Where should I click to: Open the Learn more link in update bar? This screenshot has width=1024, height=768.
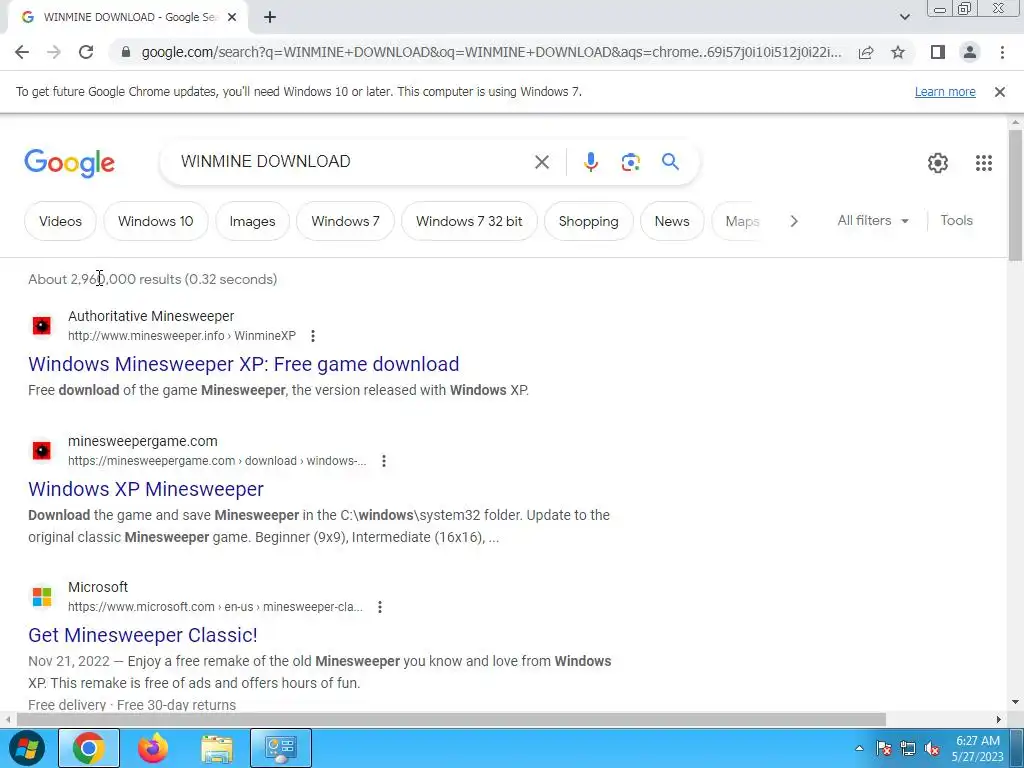(945, 92)
